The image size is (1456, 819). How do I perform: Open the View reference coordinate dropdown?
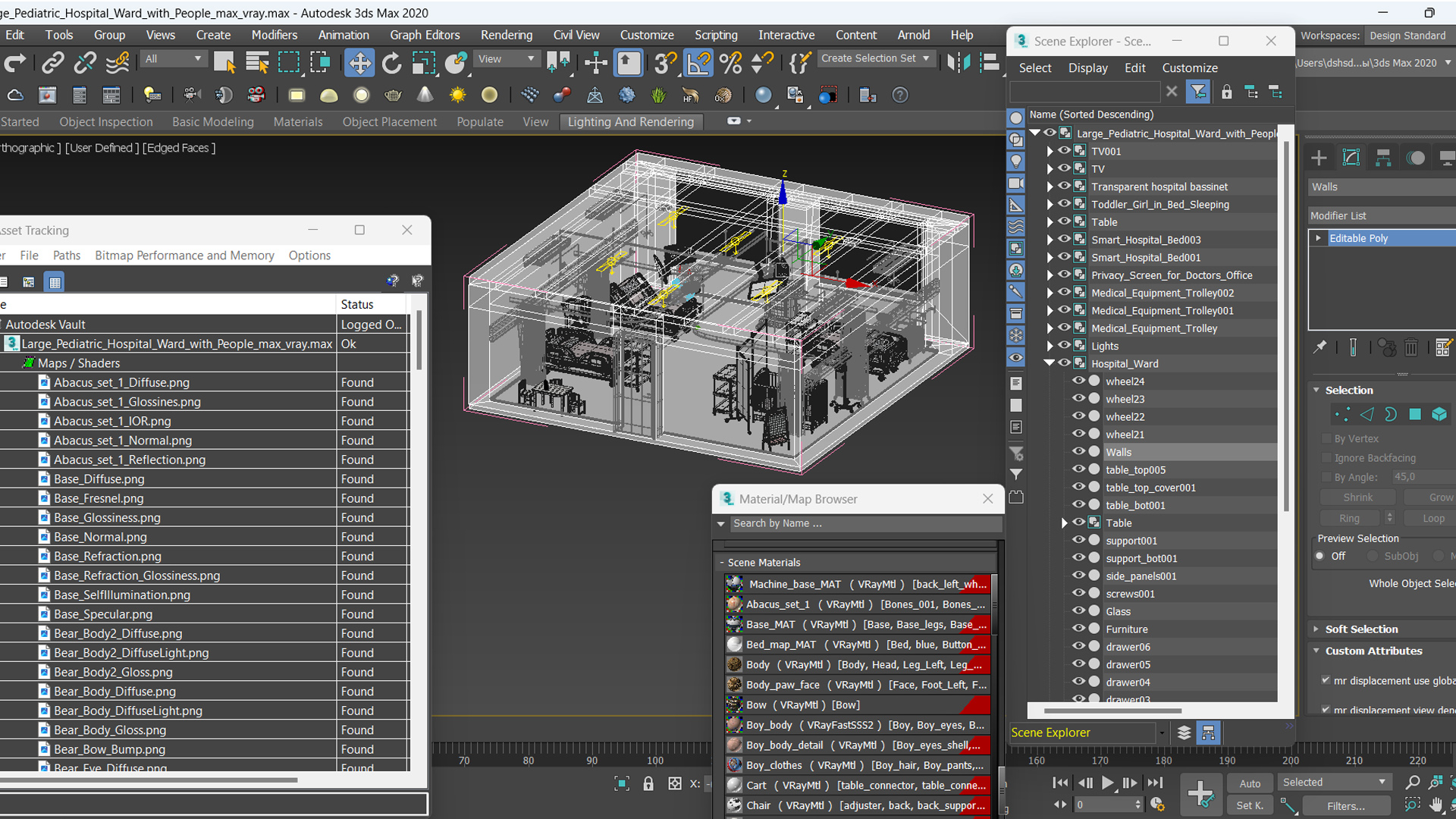(x=506, y=59)
